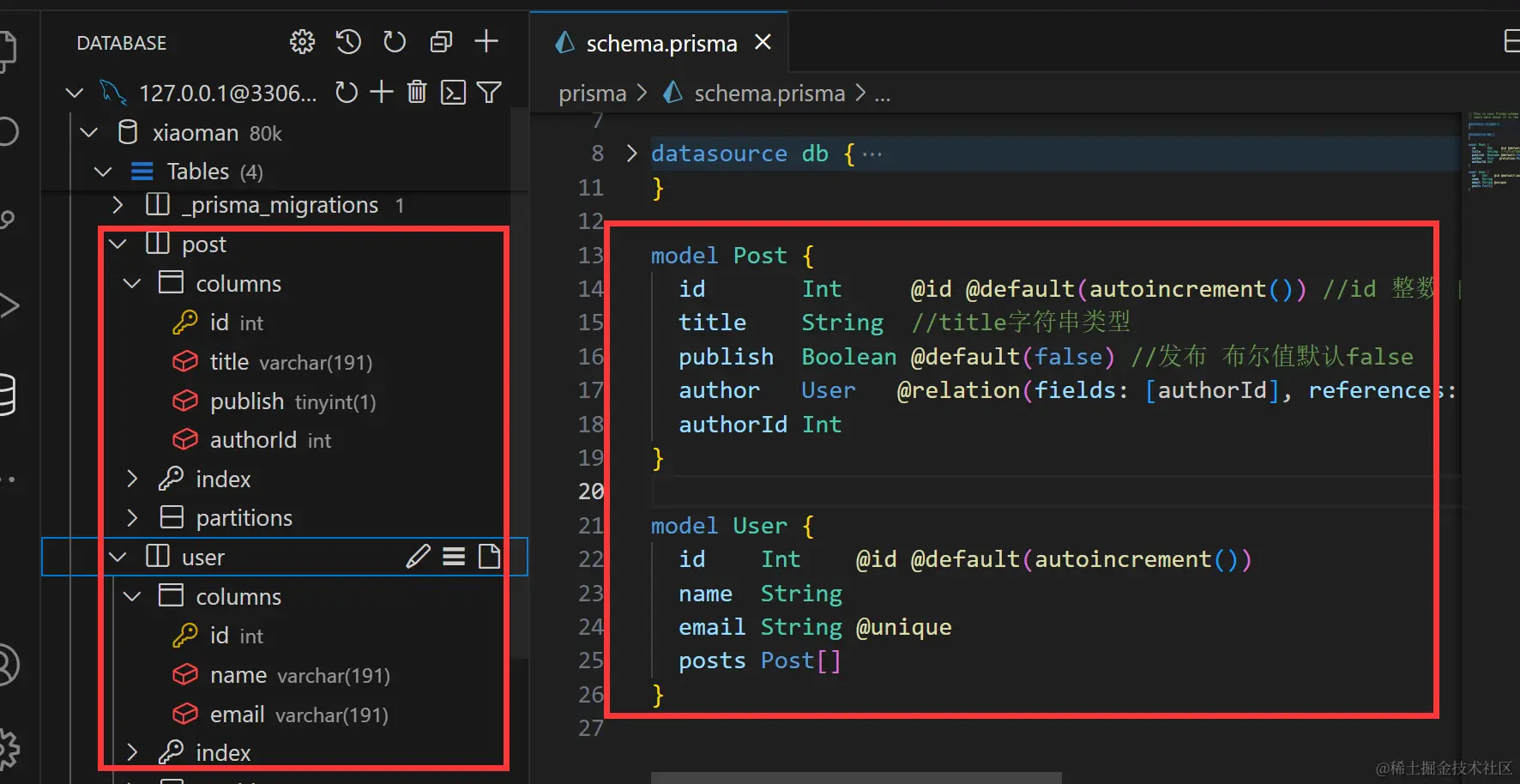Image resolution: width=1520 pixels, height=784 pixels.
Task: Select the schema.prisma editor tab
Action: pyautogui.click(x=659, y=43)
